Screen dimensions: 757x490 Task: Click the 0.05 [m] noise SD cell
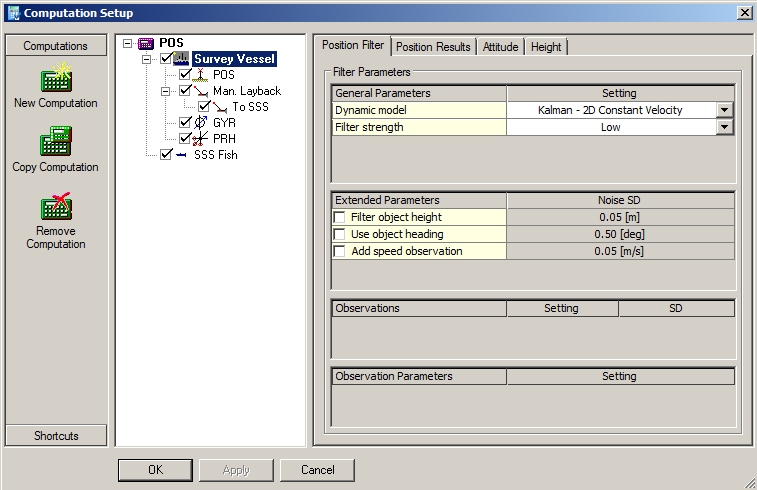(620, 217)
